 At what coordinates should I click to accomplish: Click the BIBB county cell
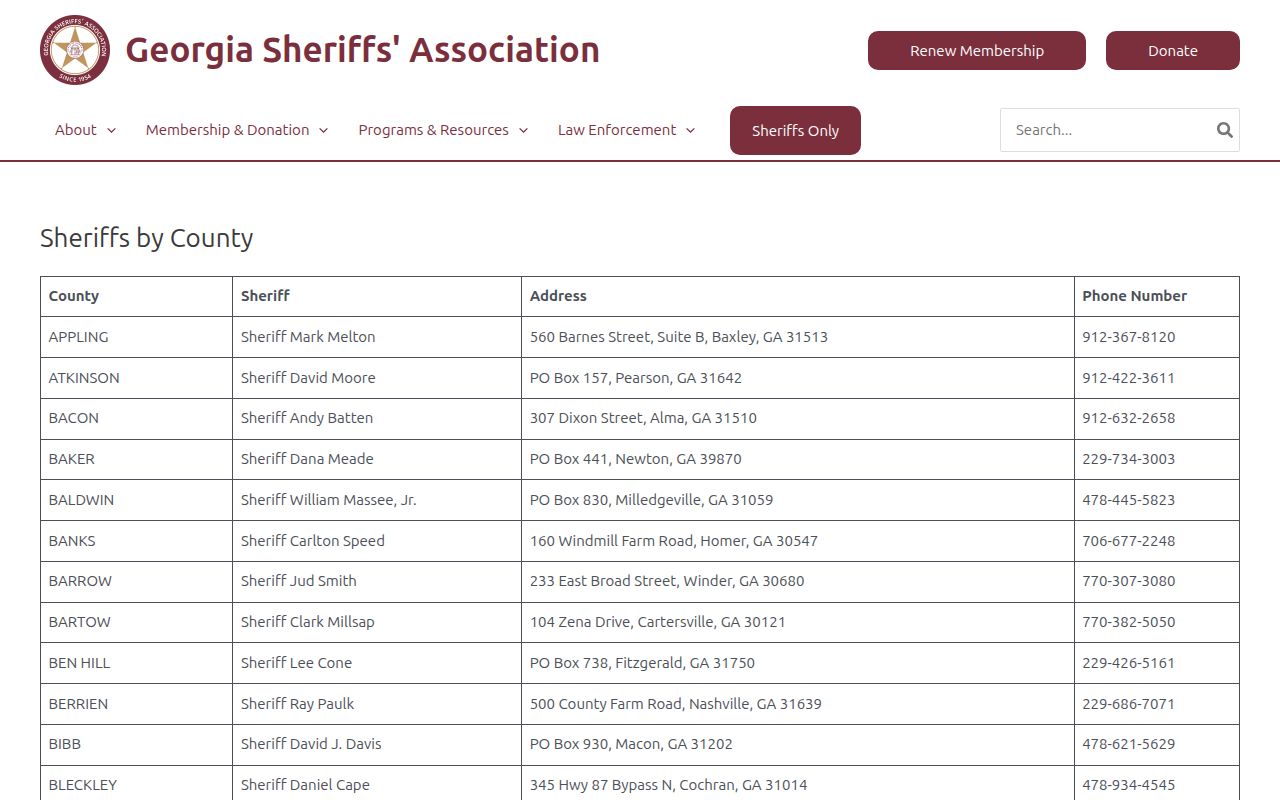point(136,744)
